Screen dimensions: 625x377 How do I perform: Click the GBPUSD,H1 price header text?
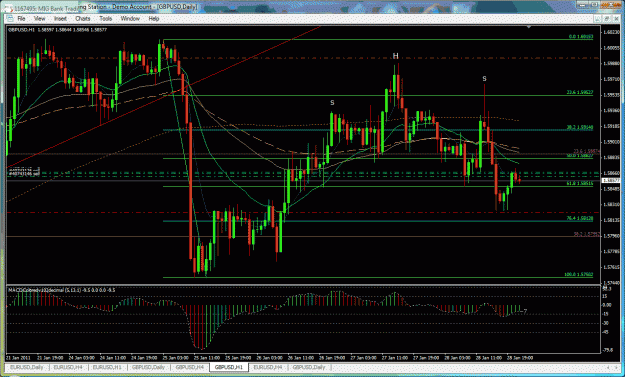[57, 29]
